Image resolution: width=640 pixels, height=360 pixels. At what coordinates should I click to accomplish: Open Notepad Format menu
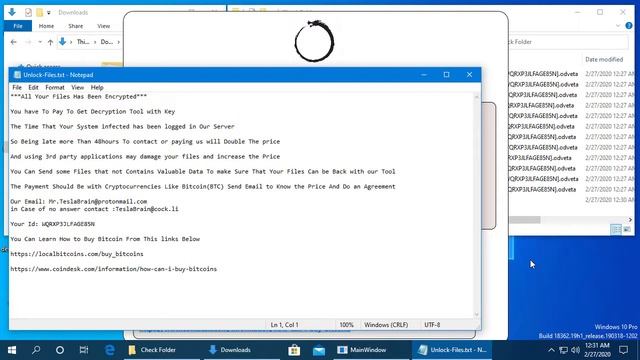(55, 87)
